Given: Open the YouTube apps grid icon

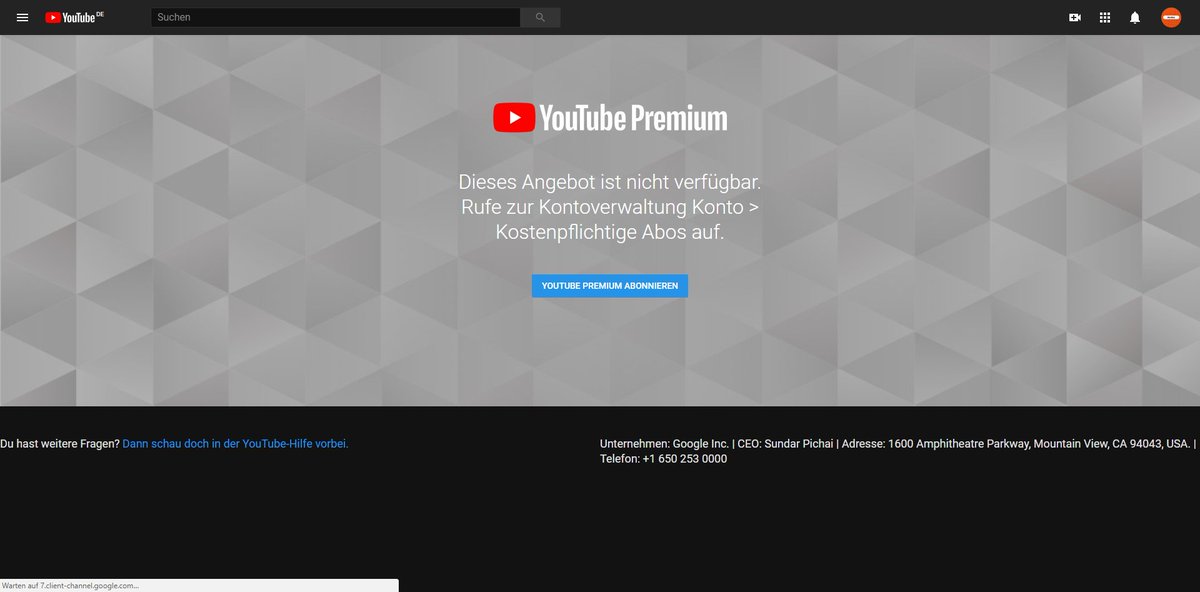Looking at the screenshot, I should (x=1105, y=17).
